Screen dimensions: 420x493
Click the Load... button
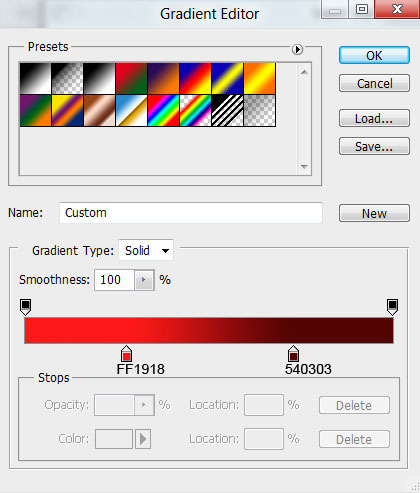coord(374,118)
